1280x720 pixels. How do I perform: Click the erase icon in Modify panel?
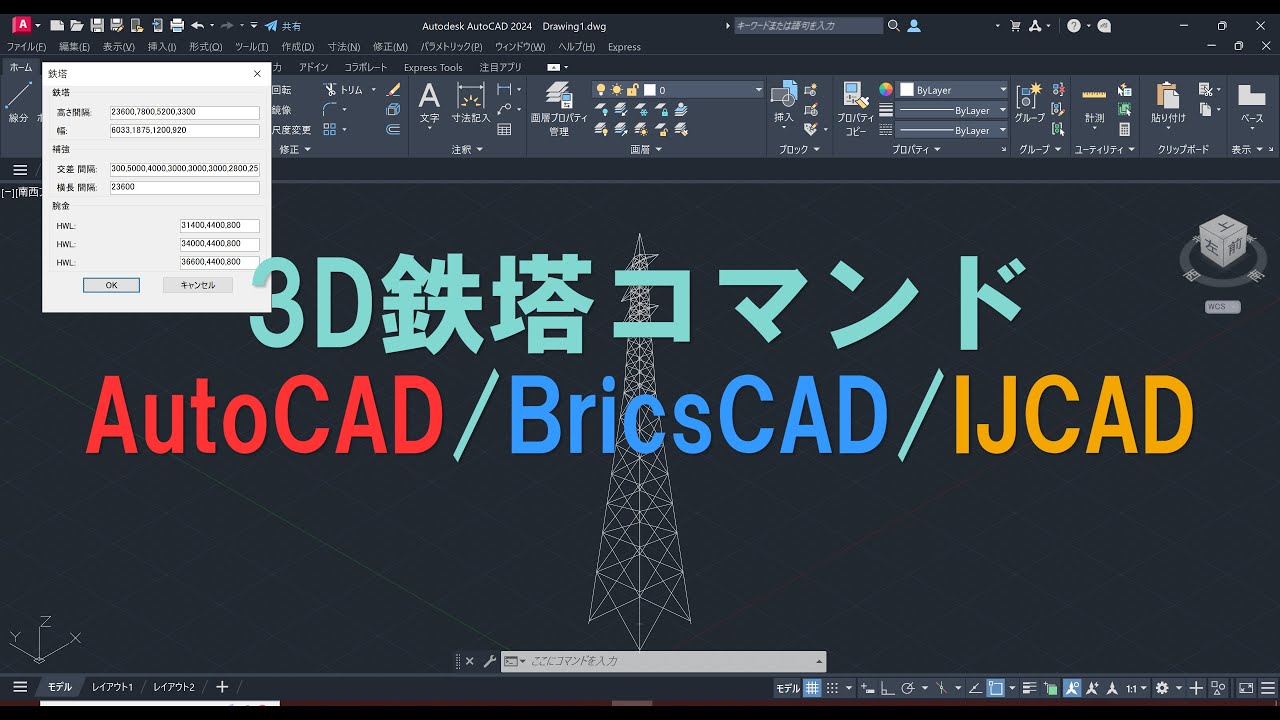(x=393, y=89)
